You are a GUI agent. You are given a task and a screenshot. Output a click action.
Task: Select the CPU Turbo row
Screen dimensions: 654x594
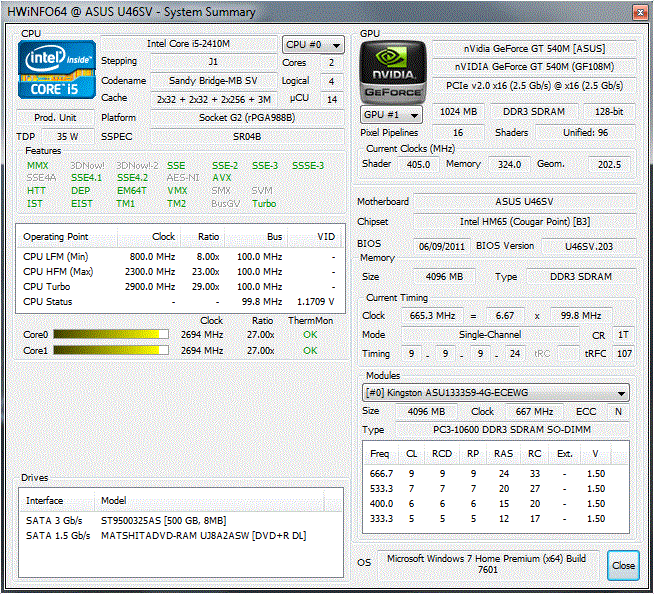(180, 287)
